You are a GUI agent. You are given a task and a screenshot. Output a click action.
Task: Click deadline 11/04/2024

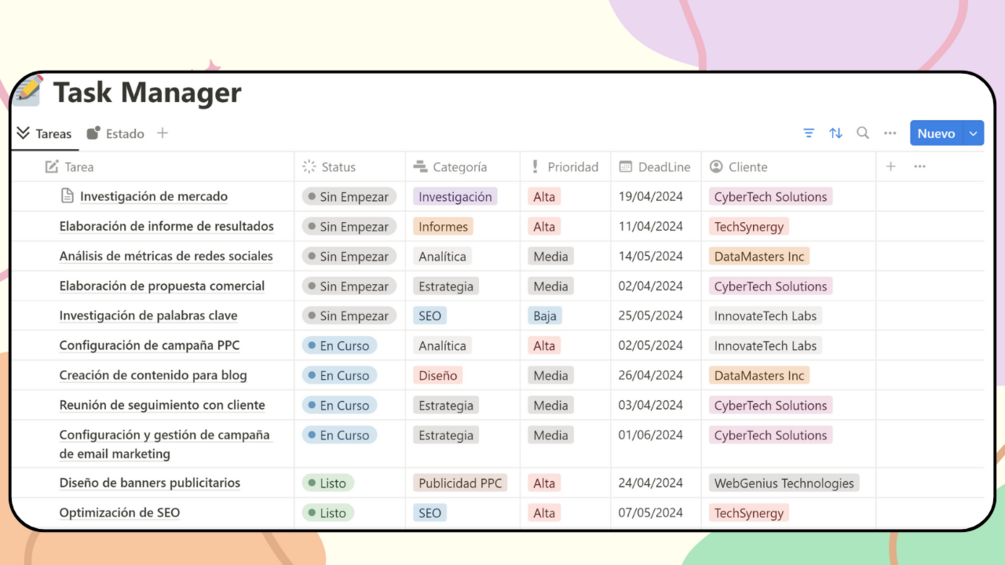651,226
